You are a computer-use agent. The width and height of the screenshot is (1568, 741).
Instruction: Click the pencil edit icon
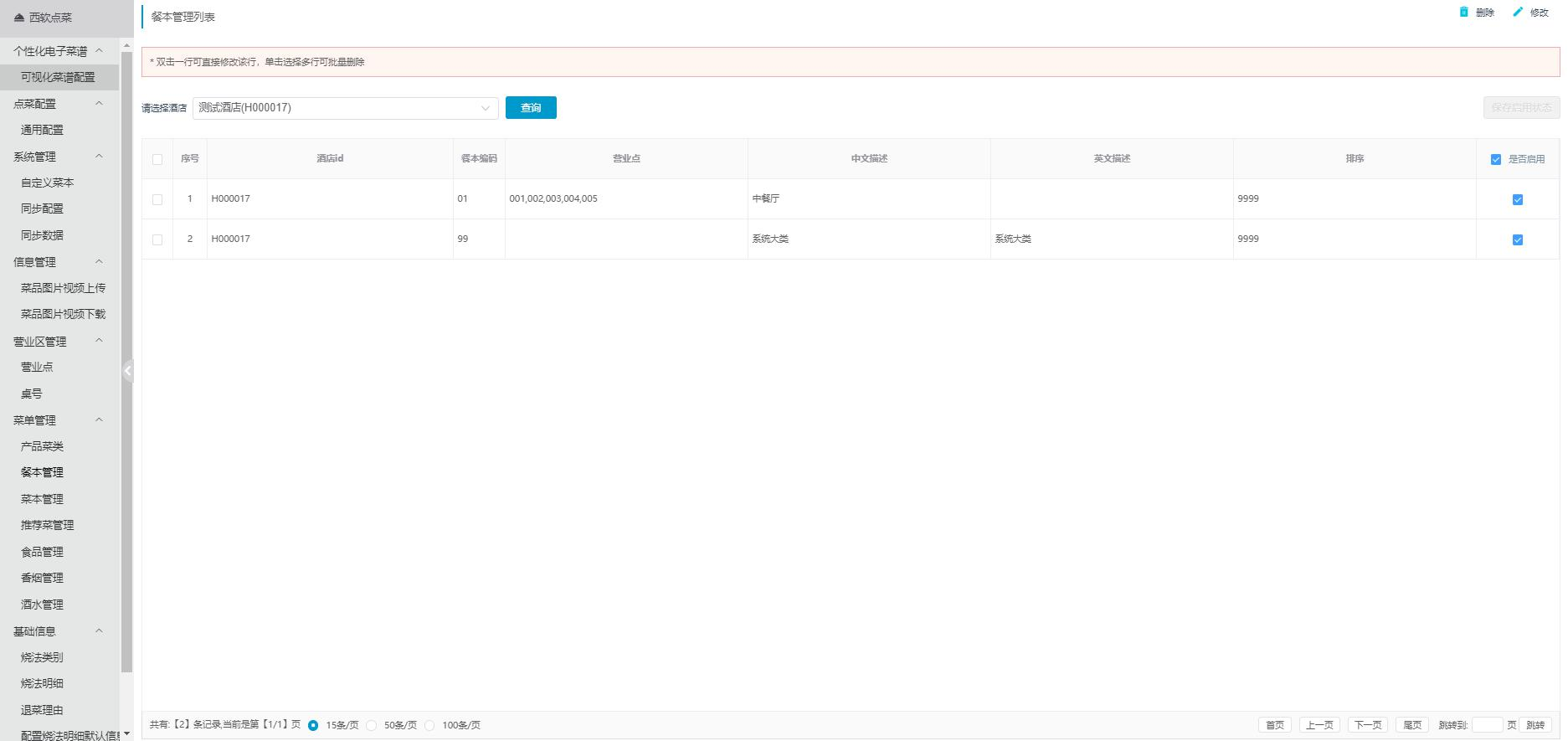1518,13
